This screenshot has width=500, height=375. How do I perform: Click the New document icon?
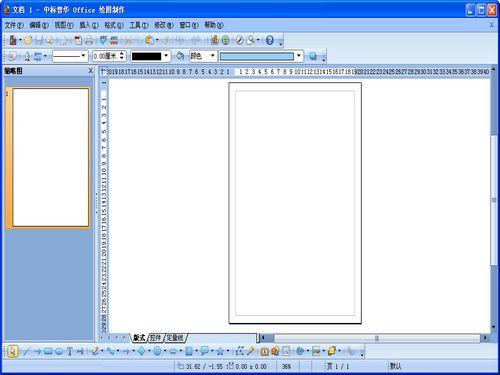tap(13, 40)
